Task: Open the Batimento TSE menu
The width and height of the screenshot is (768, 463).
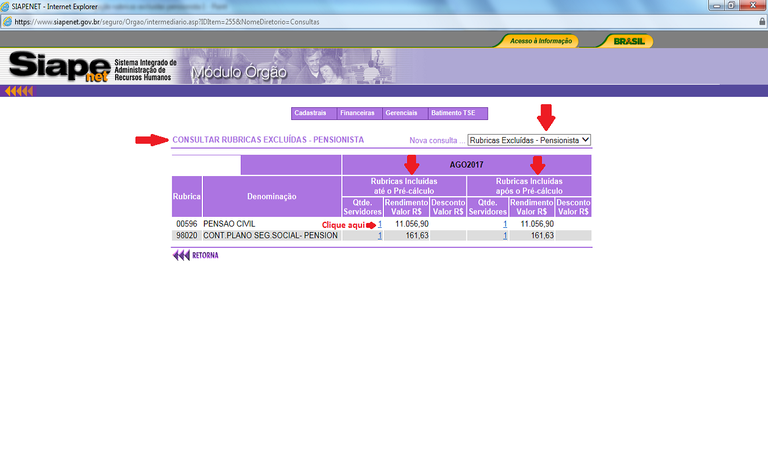Action: pos(452,113)
